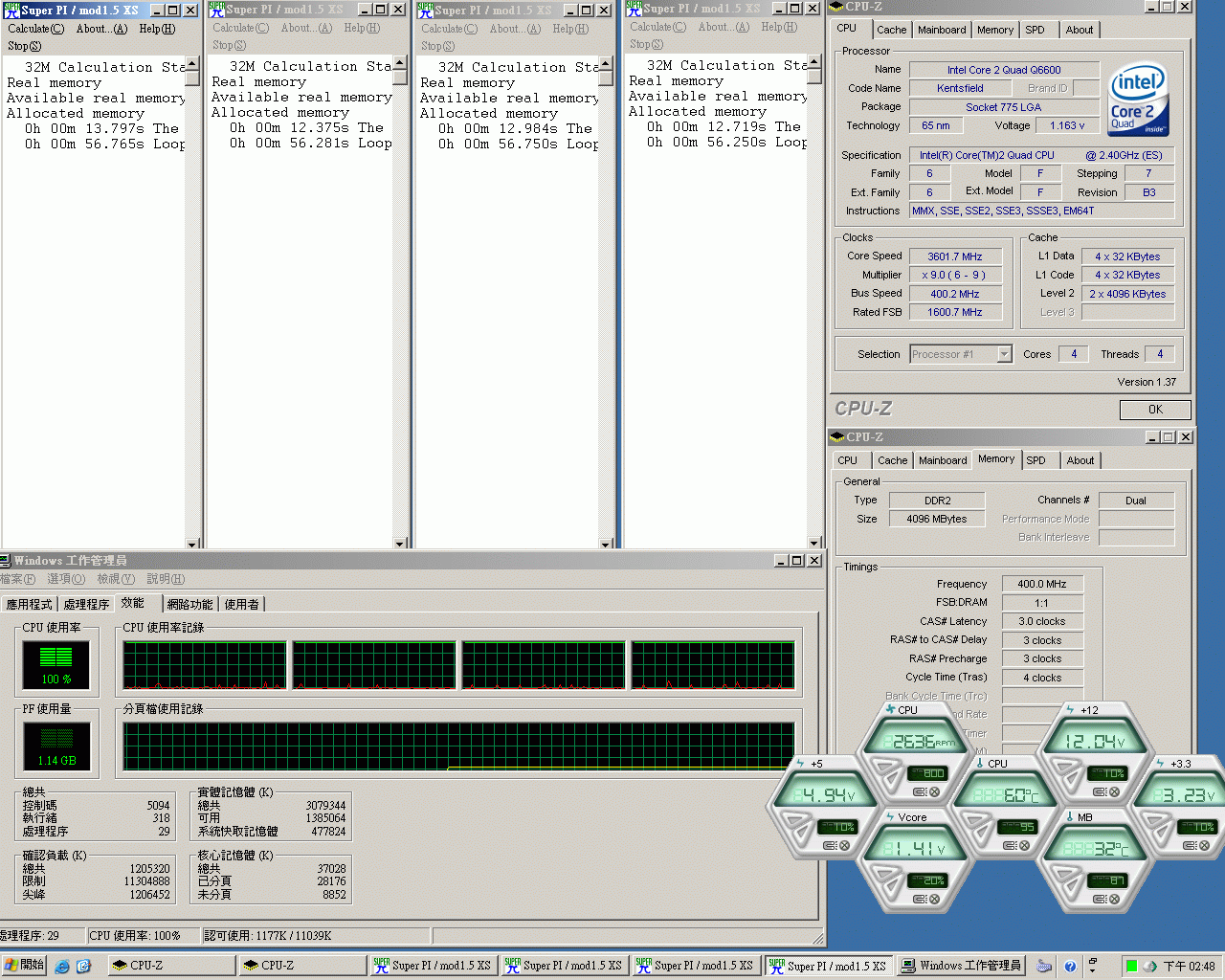Open Internet Explorer from quick launch
1225x980 pixels.
click(x=62, y=966)
